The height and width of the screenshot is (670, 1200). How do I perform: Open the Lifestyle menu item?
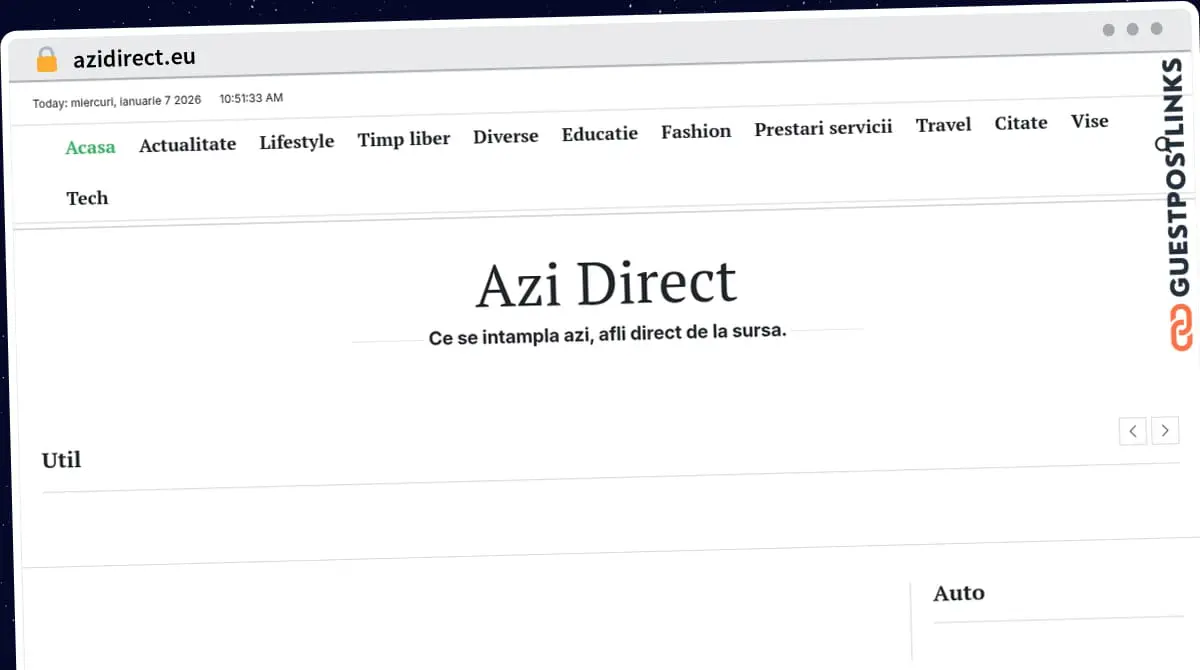pos(296,142)
